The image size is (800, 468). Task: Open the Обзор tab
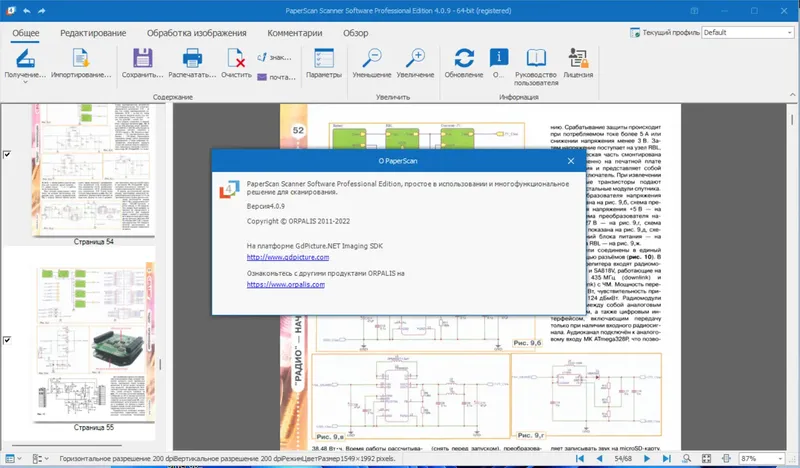pos(356,33)
